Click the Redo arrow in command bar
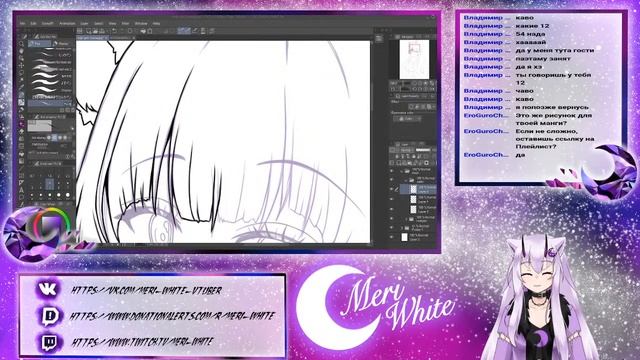This screenshot has height=360, width=640. click(122, 31)
